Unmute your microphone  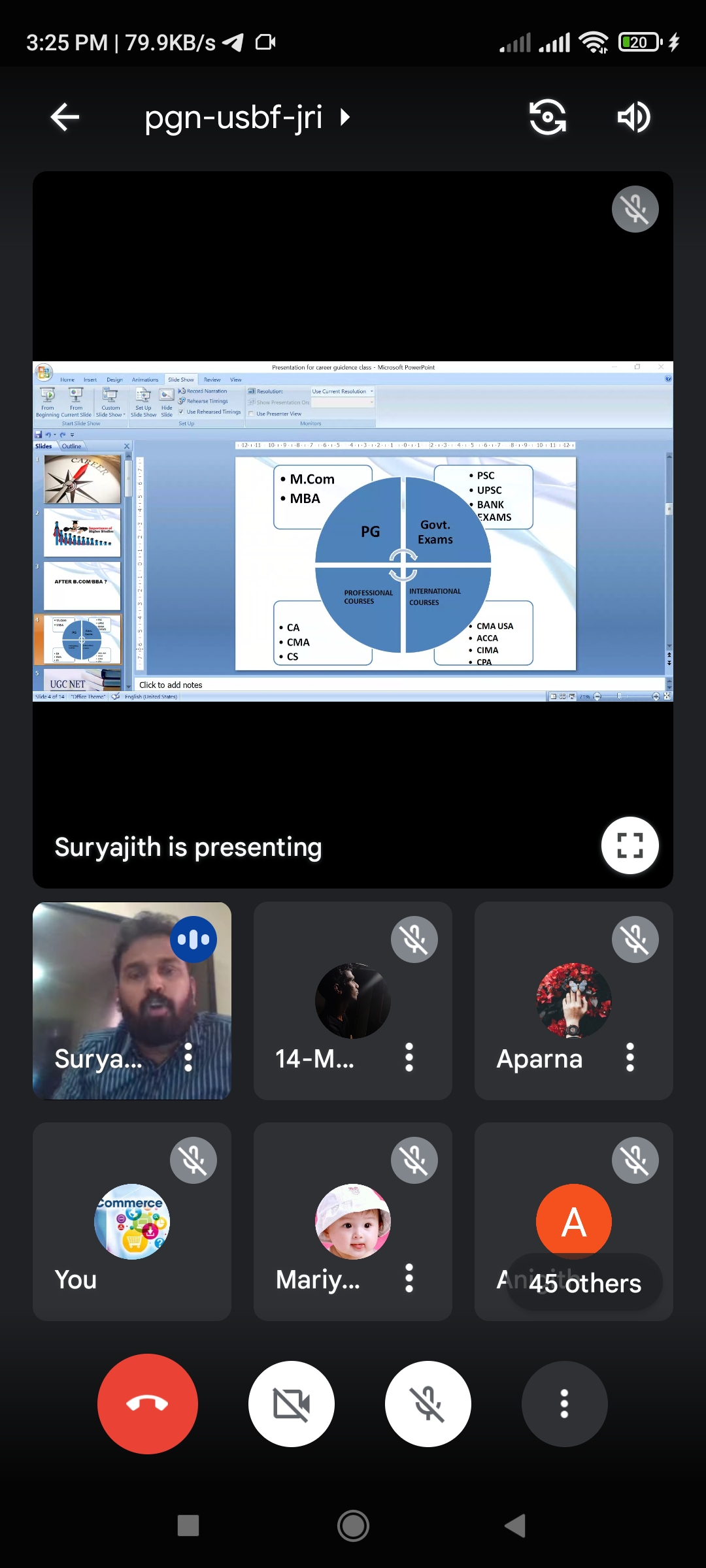[428, 1403]
